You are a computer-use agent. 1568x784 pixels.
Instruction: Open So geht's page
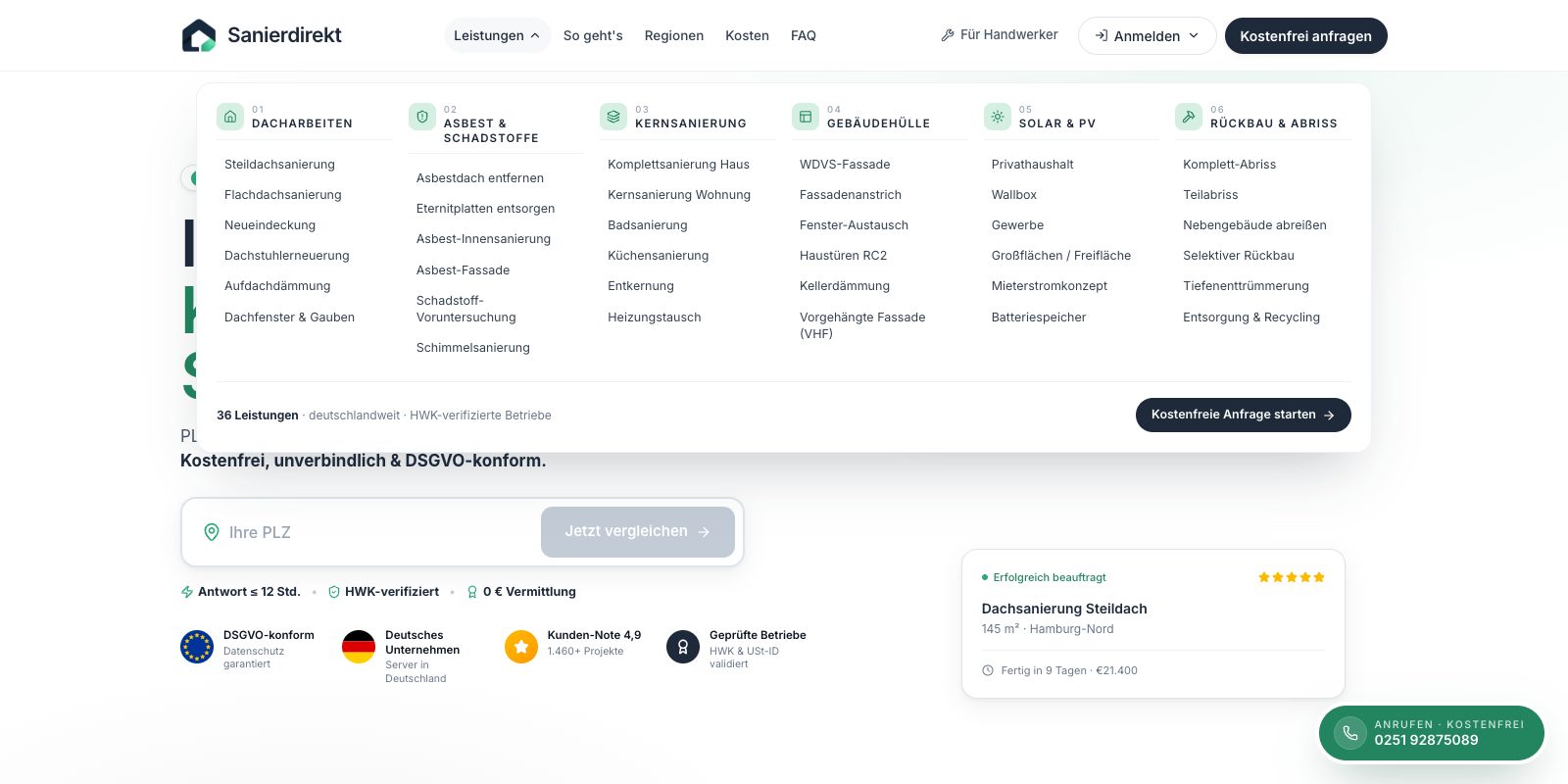point(593,35)
